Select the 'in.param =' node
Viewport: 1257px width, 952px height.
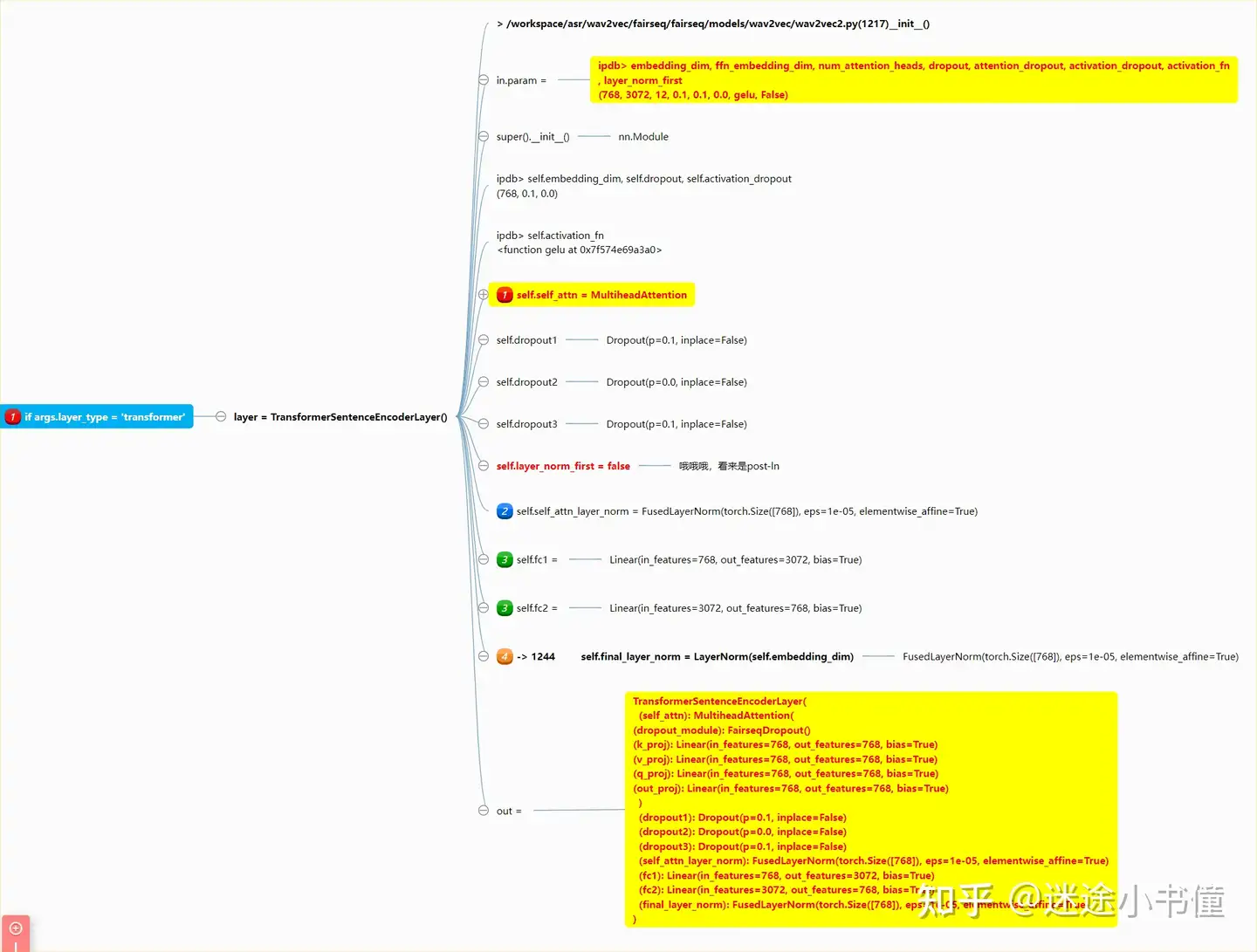click(x=521, y=80)
